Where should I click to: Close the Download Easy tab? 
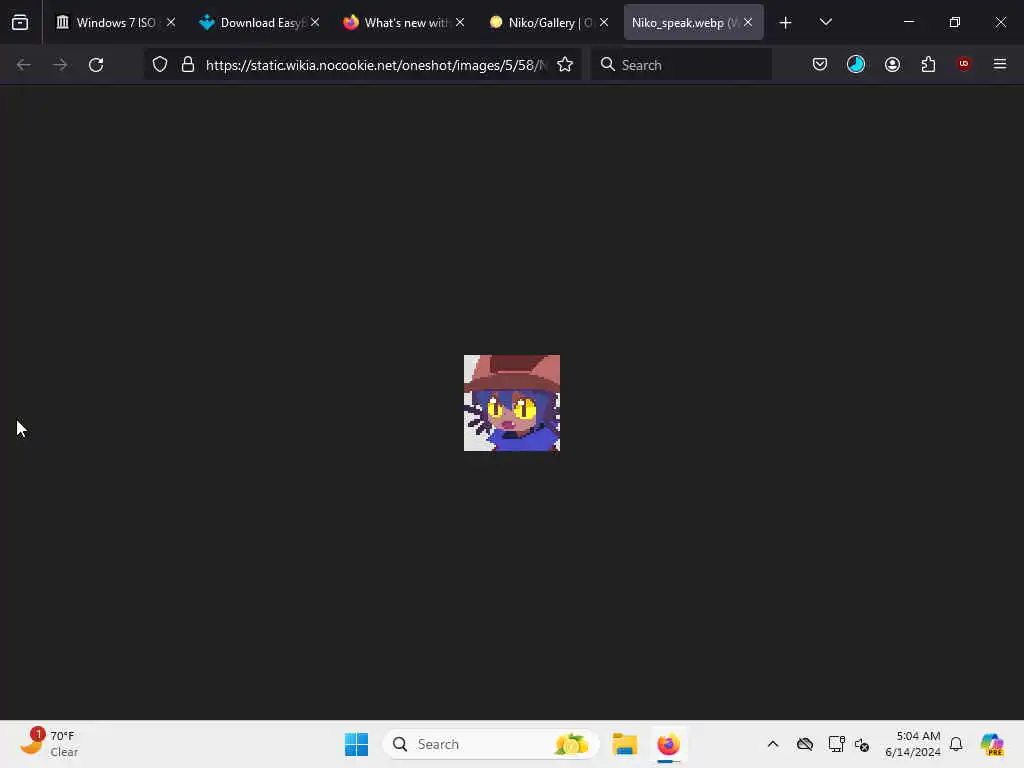315,22
